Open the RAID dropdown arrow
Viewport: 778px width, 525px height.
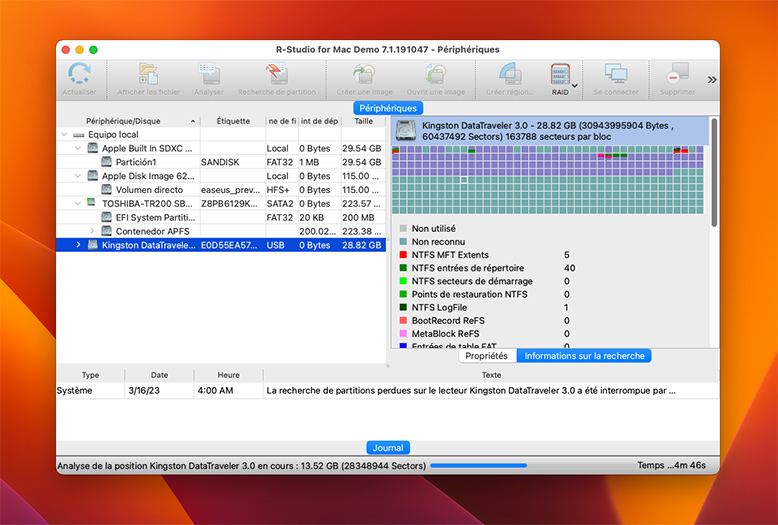[x=575, y=85]
